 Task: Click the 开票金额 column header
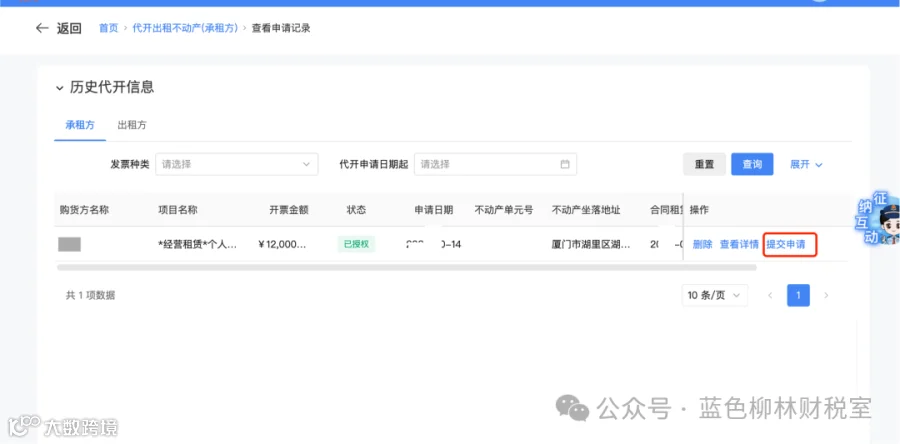[x=289, y=210]
